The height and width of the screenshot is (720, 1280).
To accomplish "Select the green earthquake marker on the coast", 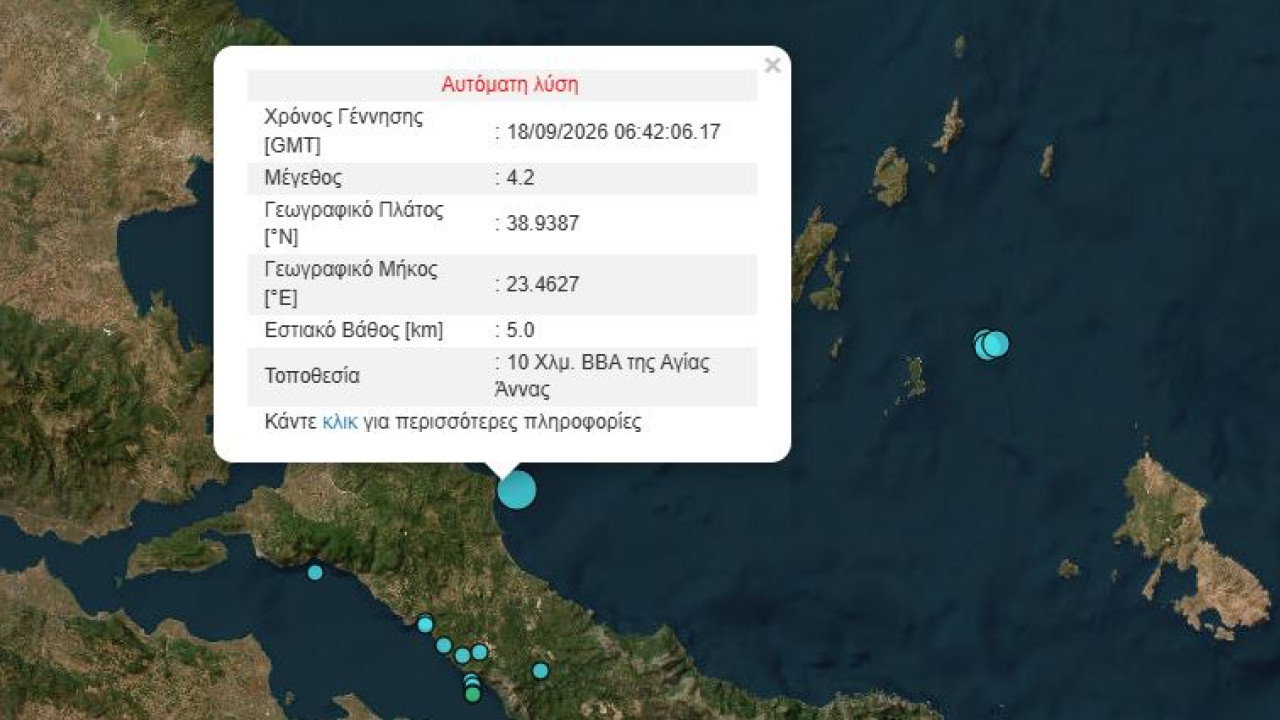I will pos(473,694).
